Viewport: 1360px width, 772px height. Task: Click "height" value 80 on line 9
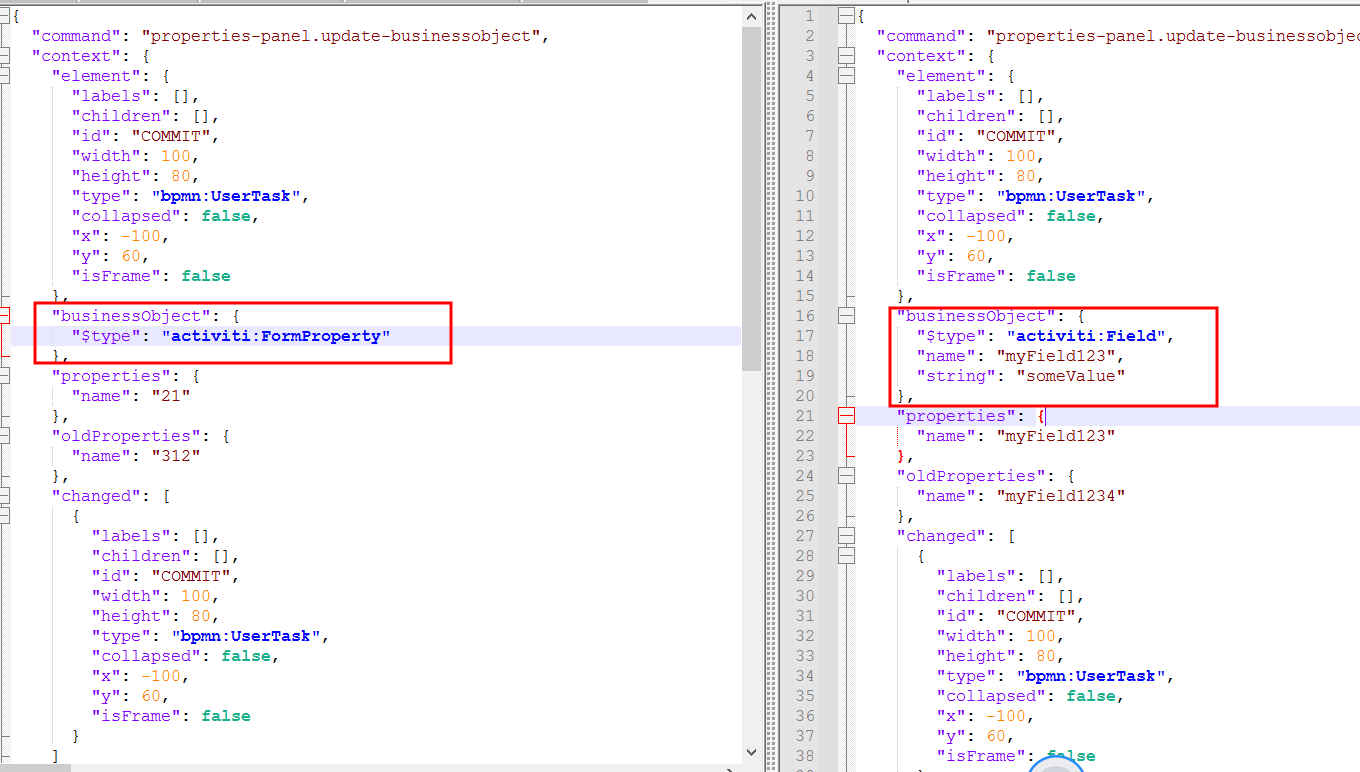[x=1026, y=176]
